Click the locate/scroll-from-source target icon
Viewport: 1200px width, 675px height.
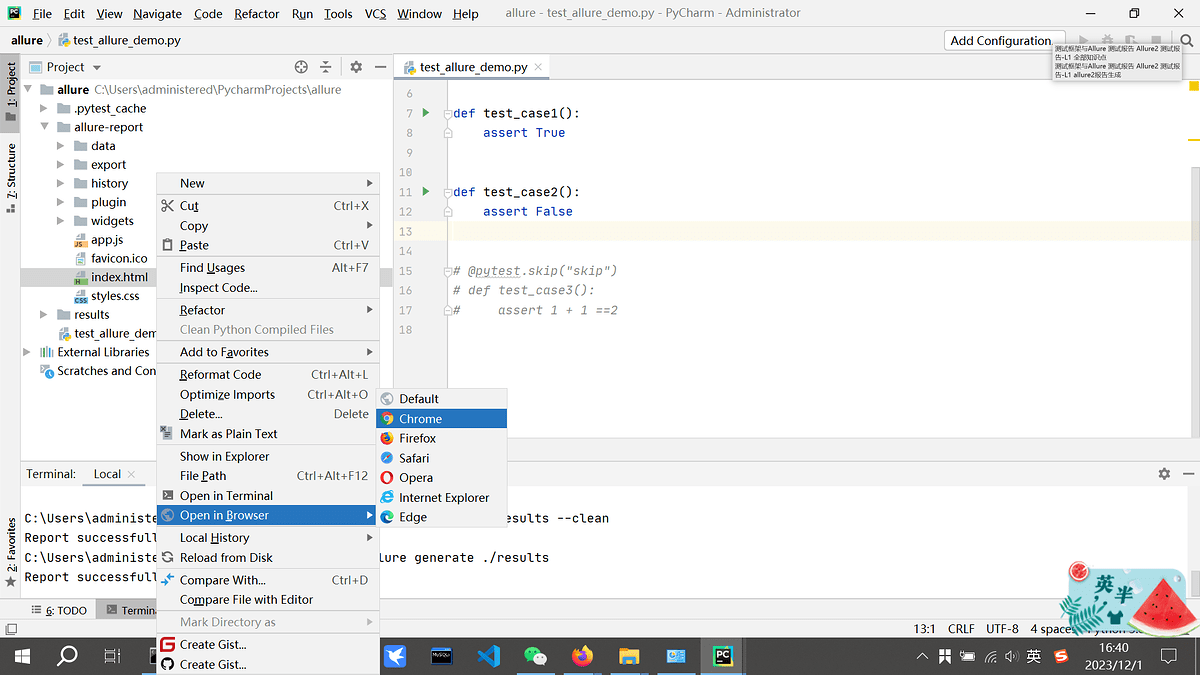pos(301,67)
